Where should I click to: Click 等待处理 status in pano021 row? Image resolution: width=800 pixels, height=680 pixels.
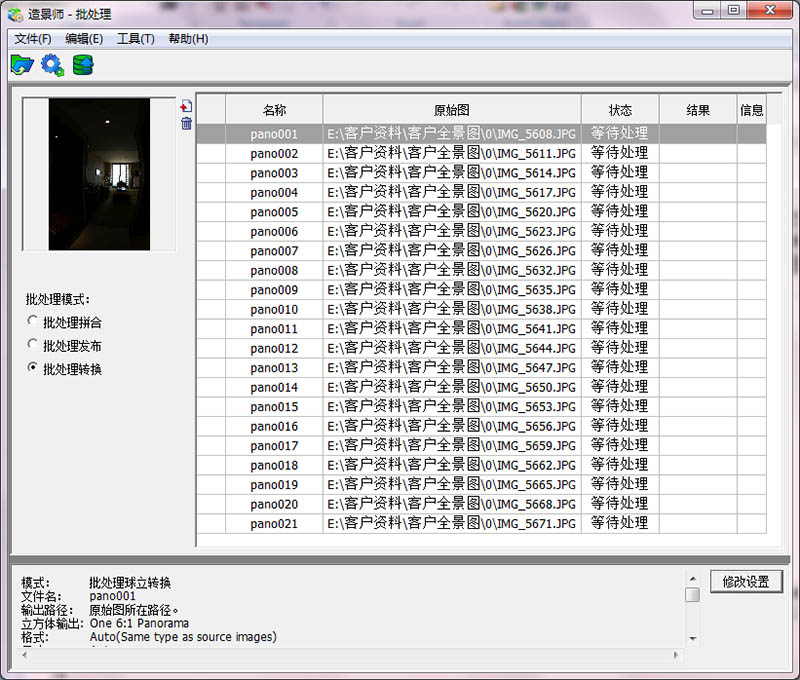click(x=620, y=523)
